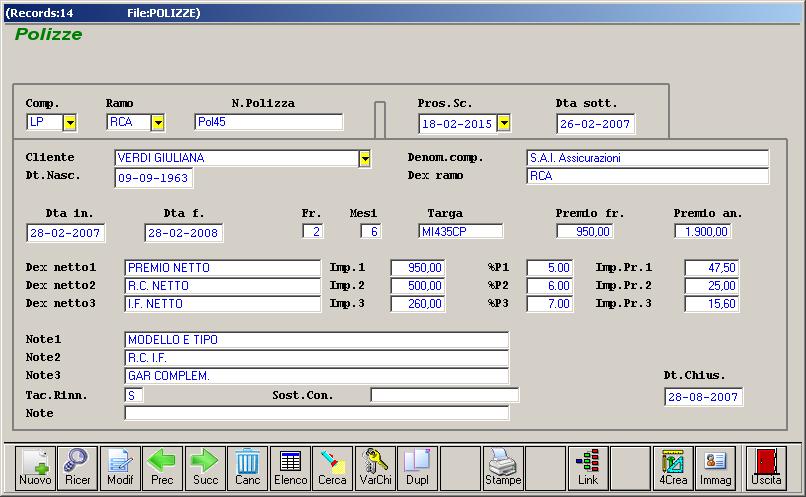Click the Imp.3 260,00 field
806x497 pixels.
(418, 304)
